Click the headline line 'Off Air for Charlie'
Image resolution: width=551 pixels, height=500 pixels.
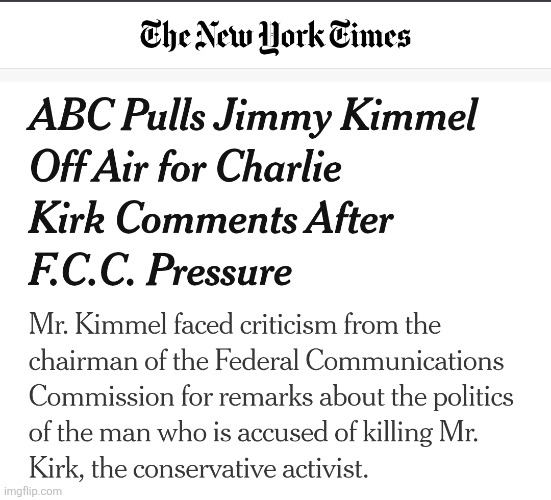point(186,167)
